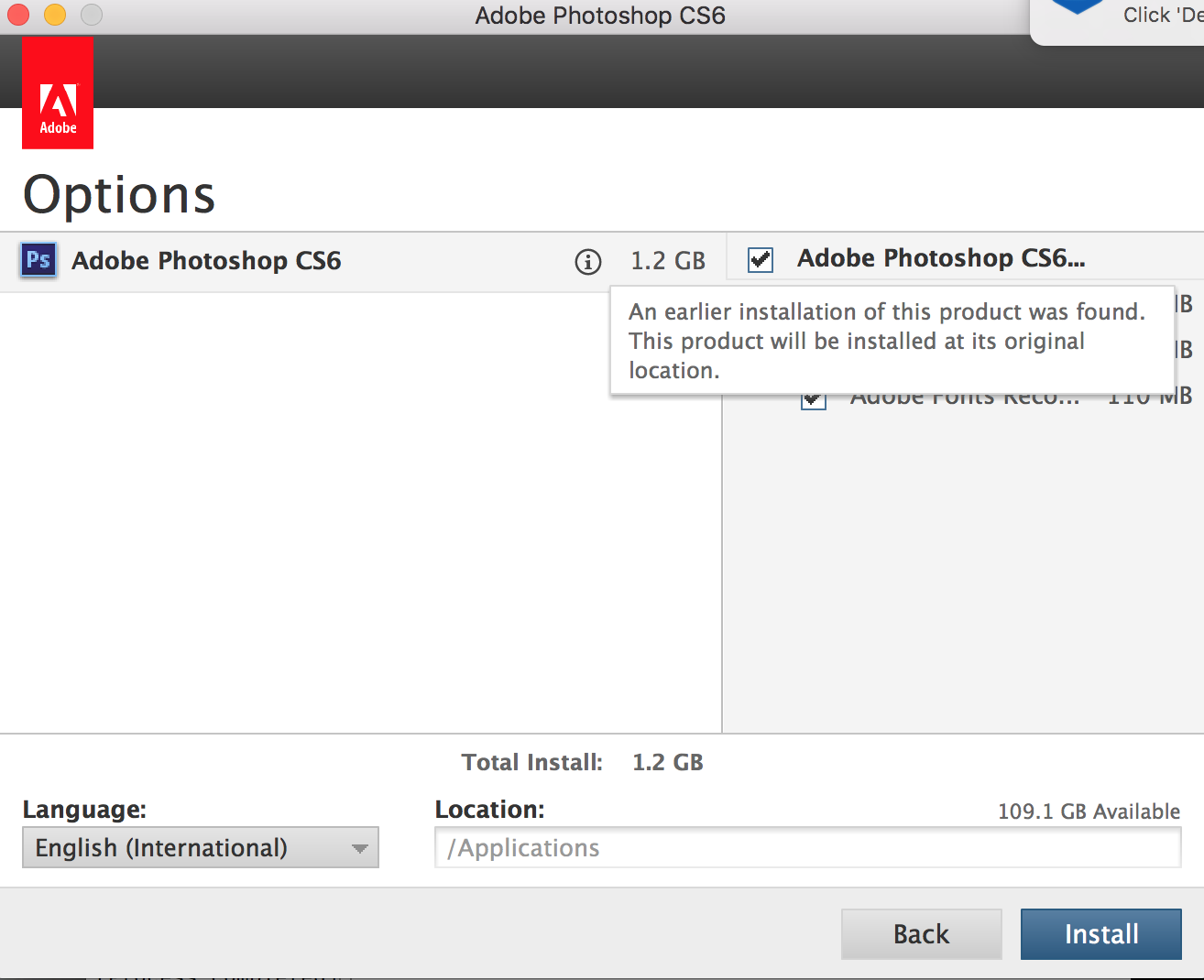Open the English (International) language dropdown
Image resolution: width=1204 pixels, height=980 pixels.
(200, 848)
